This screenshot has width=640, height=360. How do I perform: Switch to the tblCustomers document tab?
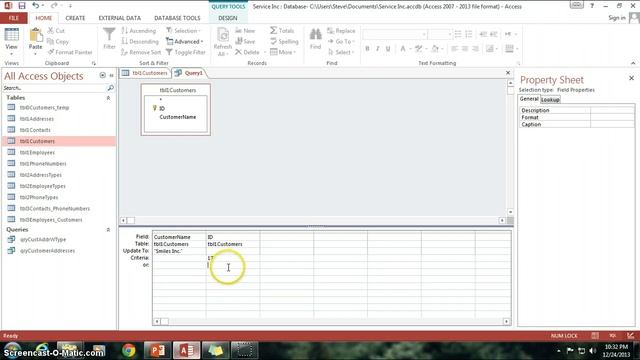(145, 73)
